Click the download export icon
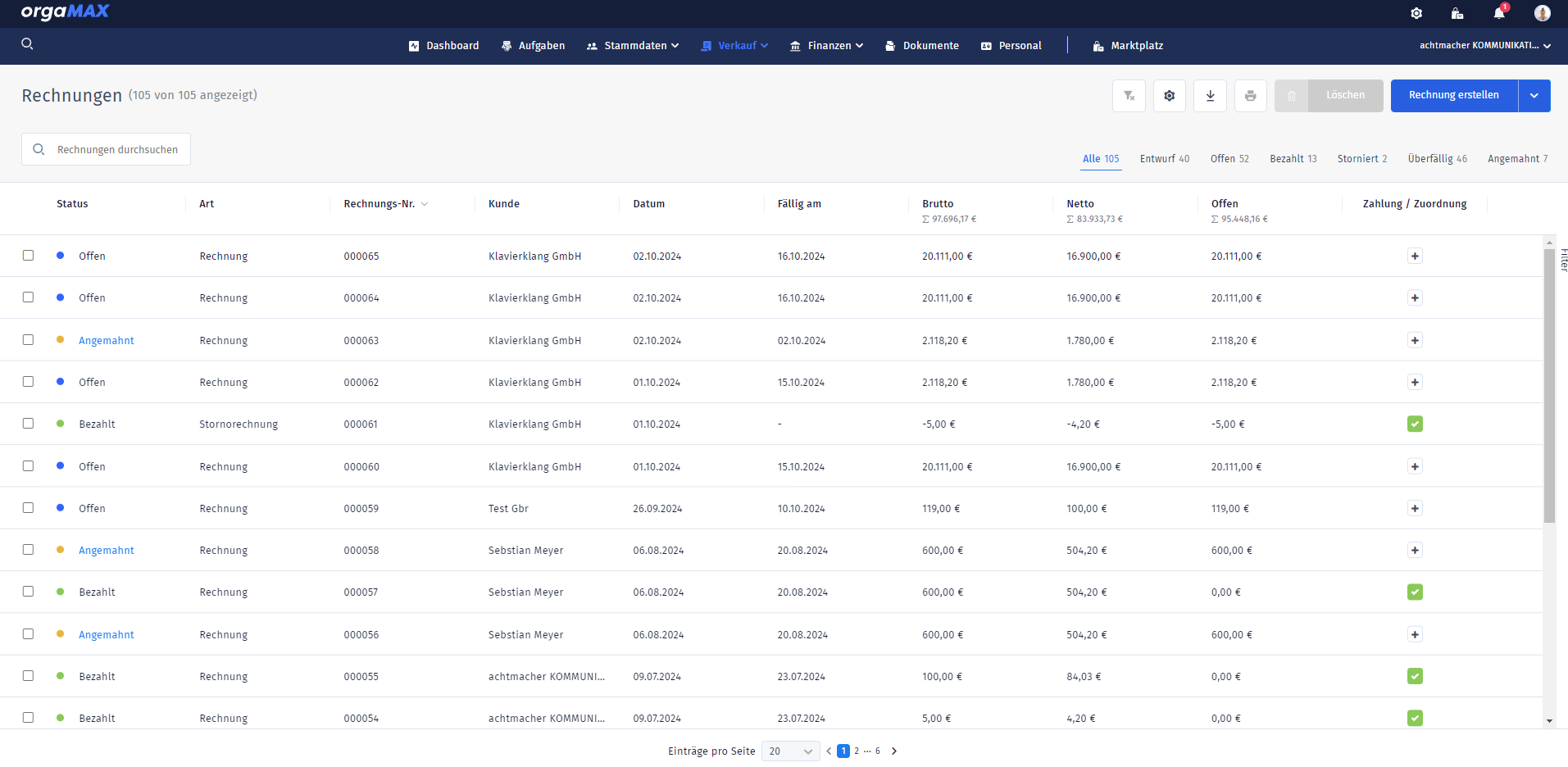The height and width of the screenshot is (767, 1568). (x=1210, y=96)
